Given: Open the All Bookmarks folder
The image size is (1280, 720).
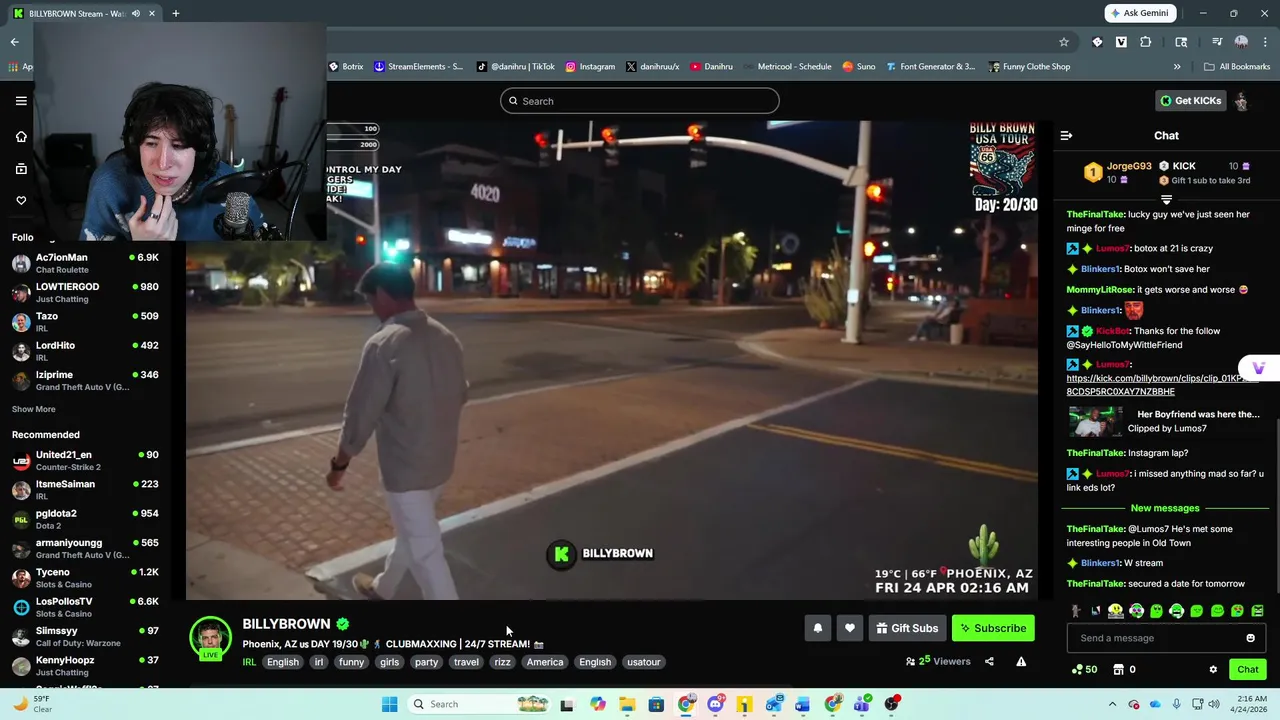Looking at the screenshot, I should [x=1237, y=67].
